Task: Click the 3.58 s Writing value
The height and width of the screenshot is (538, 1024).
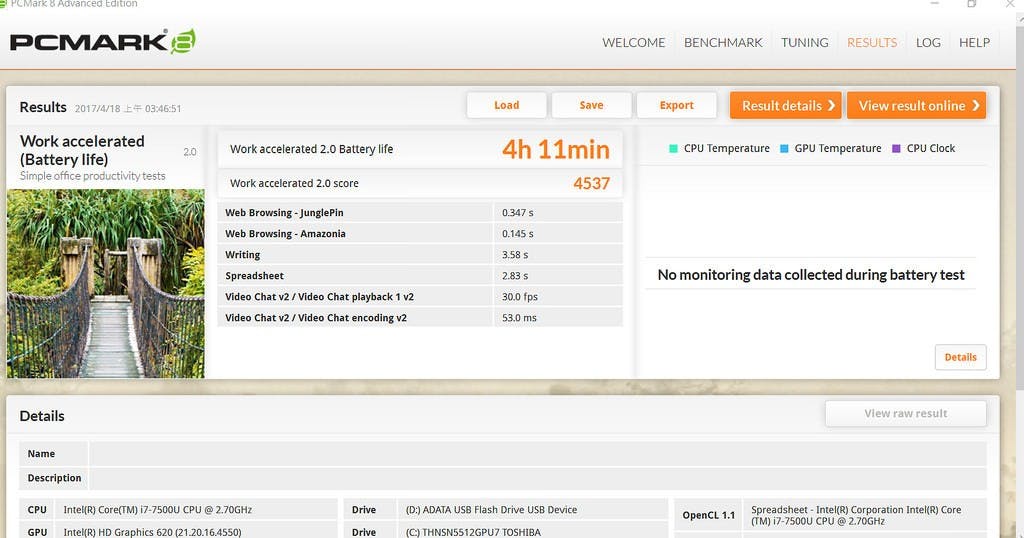Action: (x=515, y=255)
